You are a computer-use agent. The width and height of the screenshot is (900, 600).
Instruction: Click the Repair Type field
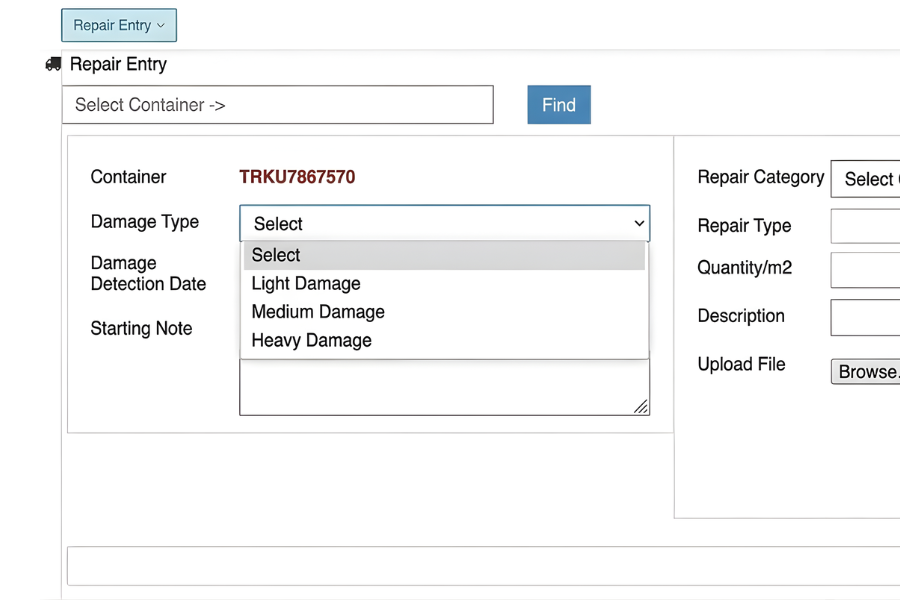(x=866, y=226)
